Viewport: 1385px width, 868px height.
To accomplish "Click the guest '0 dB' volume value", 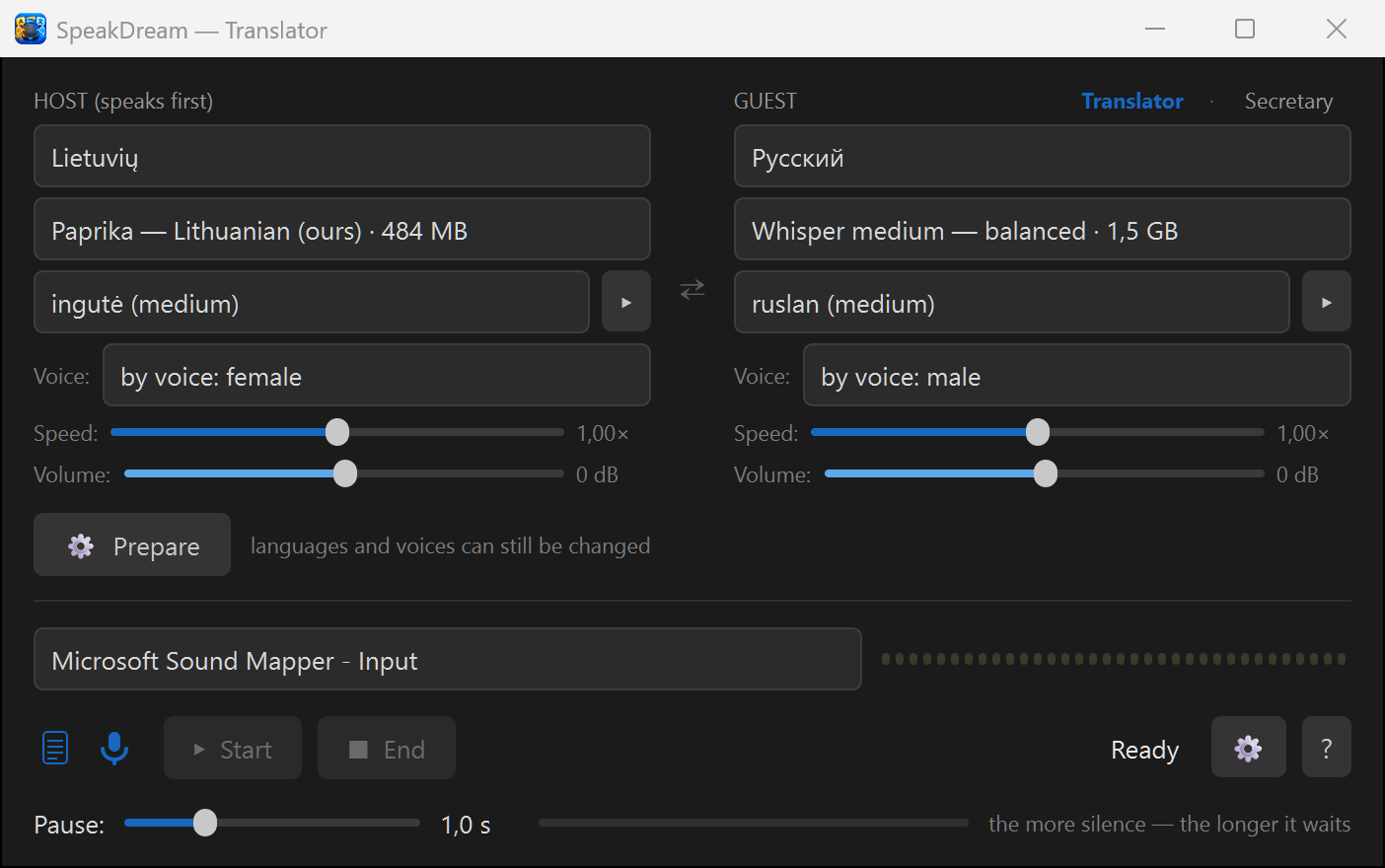I will coord(1297,474).
